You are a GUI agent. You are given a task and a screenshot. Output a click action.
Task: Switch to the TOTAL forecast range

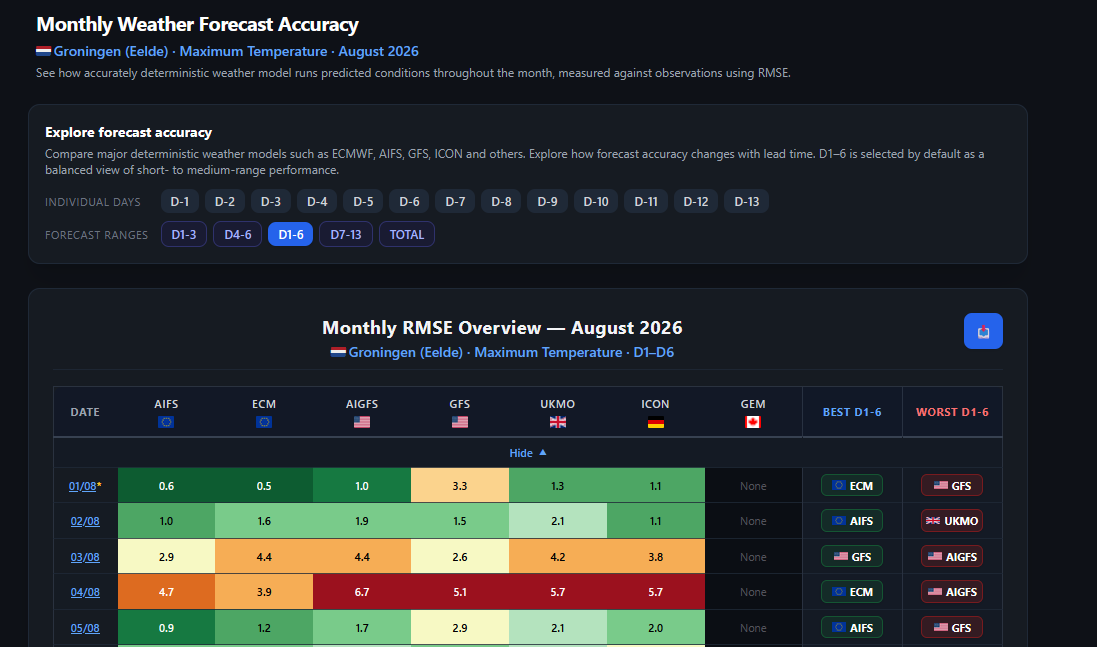click(x=406, y=234)
